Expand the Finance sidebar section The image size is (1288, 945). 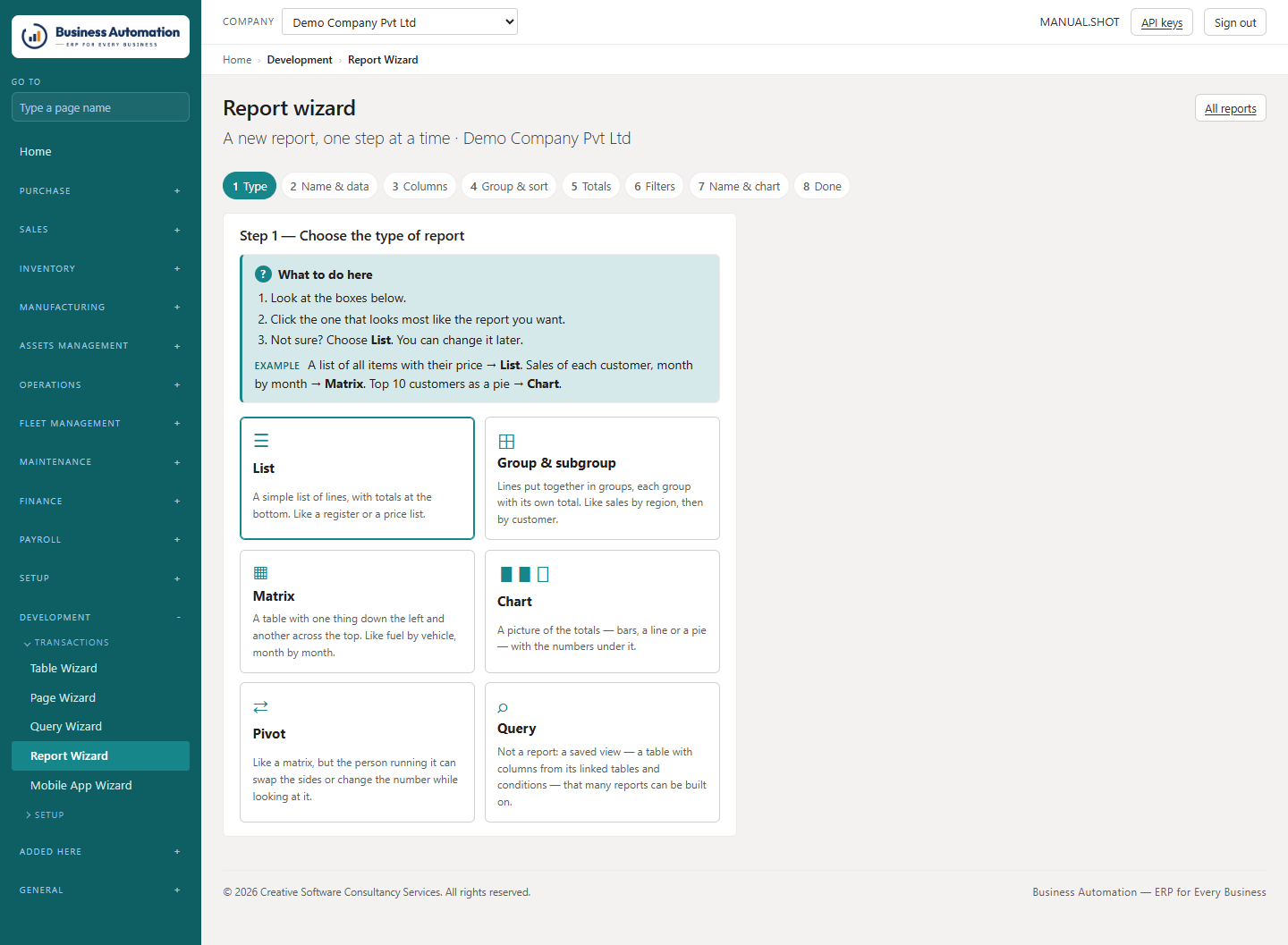click(x=100, y=502)
